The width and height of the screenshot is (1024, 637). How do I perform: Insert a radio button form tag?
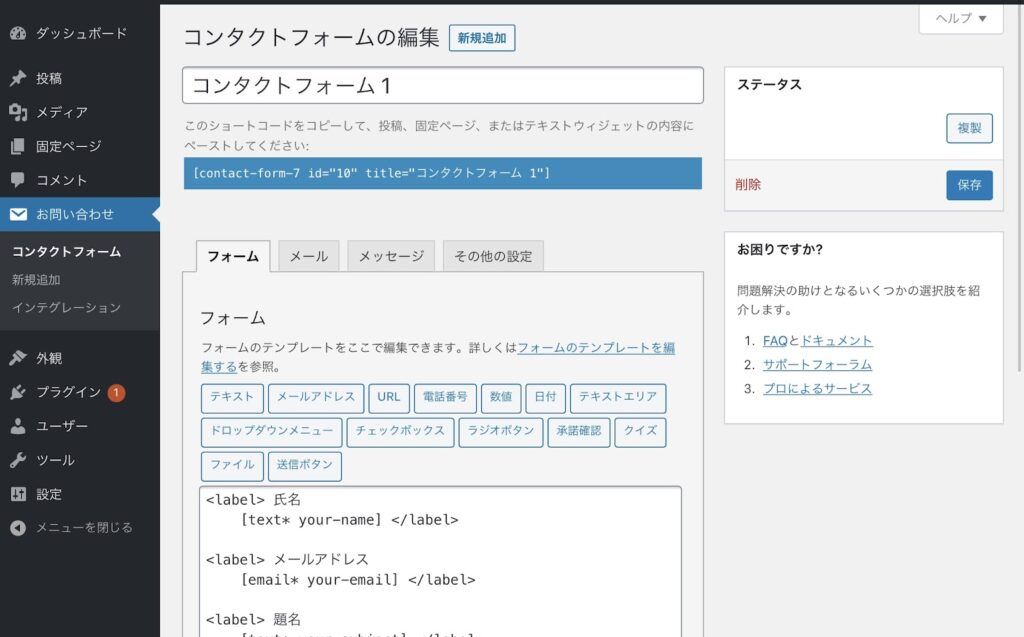[501, 432]
